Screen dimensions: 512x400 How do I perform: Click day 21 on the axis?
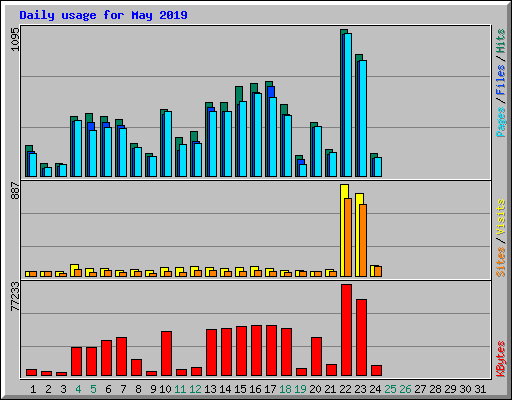[x=330, y=389]
